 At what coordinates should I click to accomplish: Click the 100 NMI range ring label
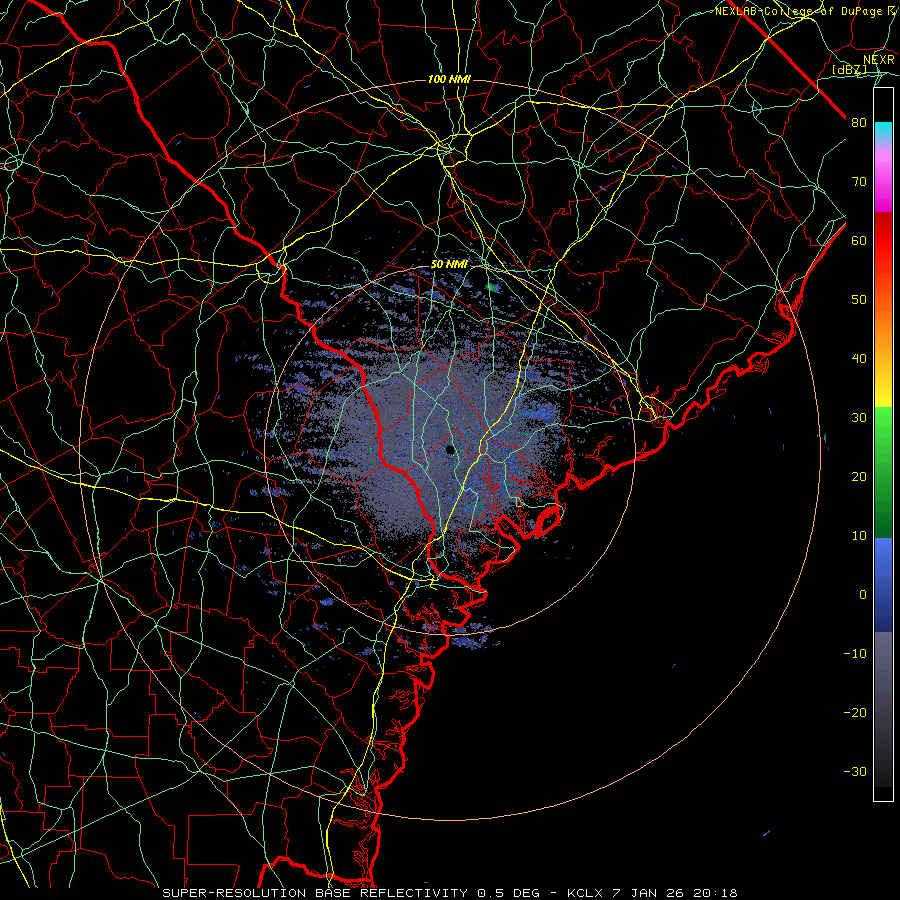(449, 79)
